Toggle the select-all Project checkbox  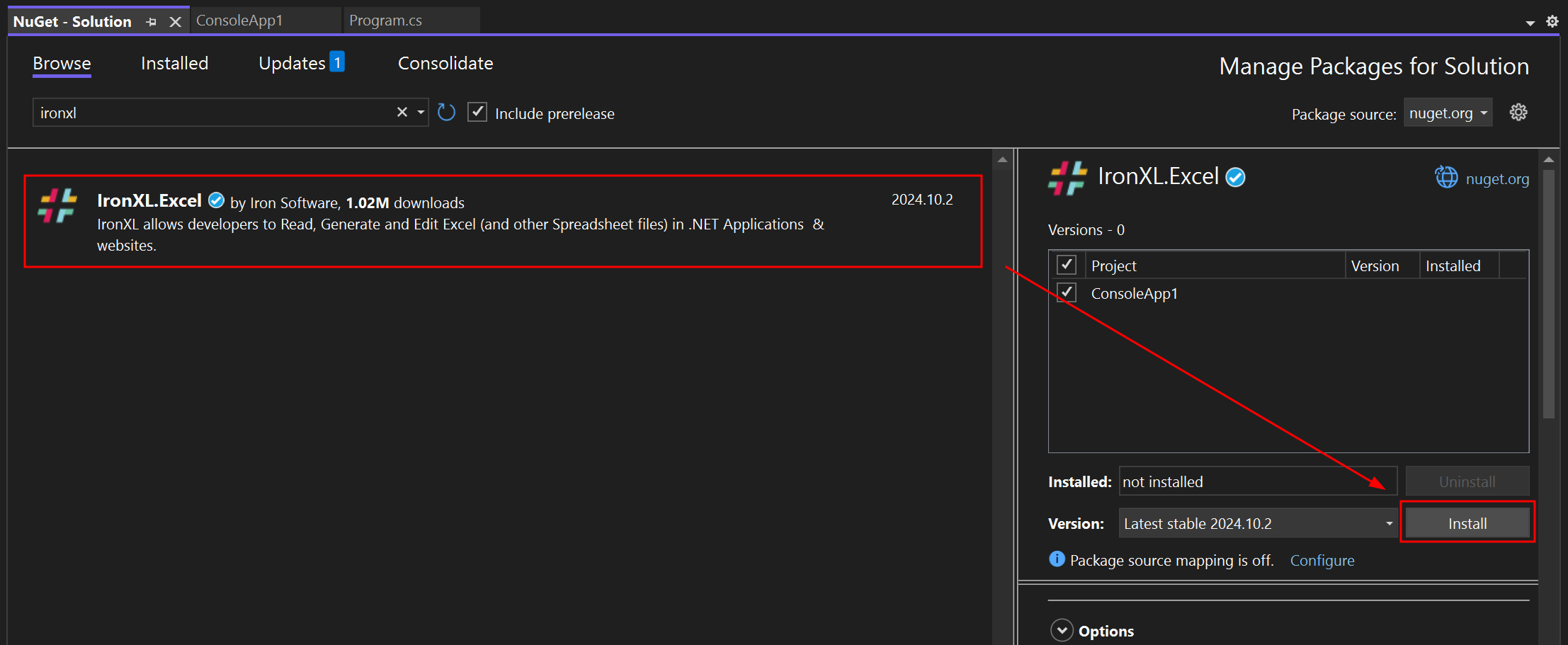coord(1067,265)
